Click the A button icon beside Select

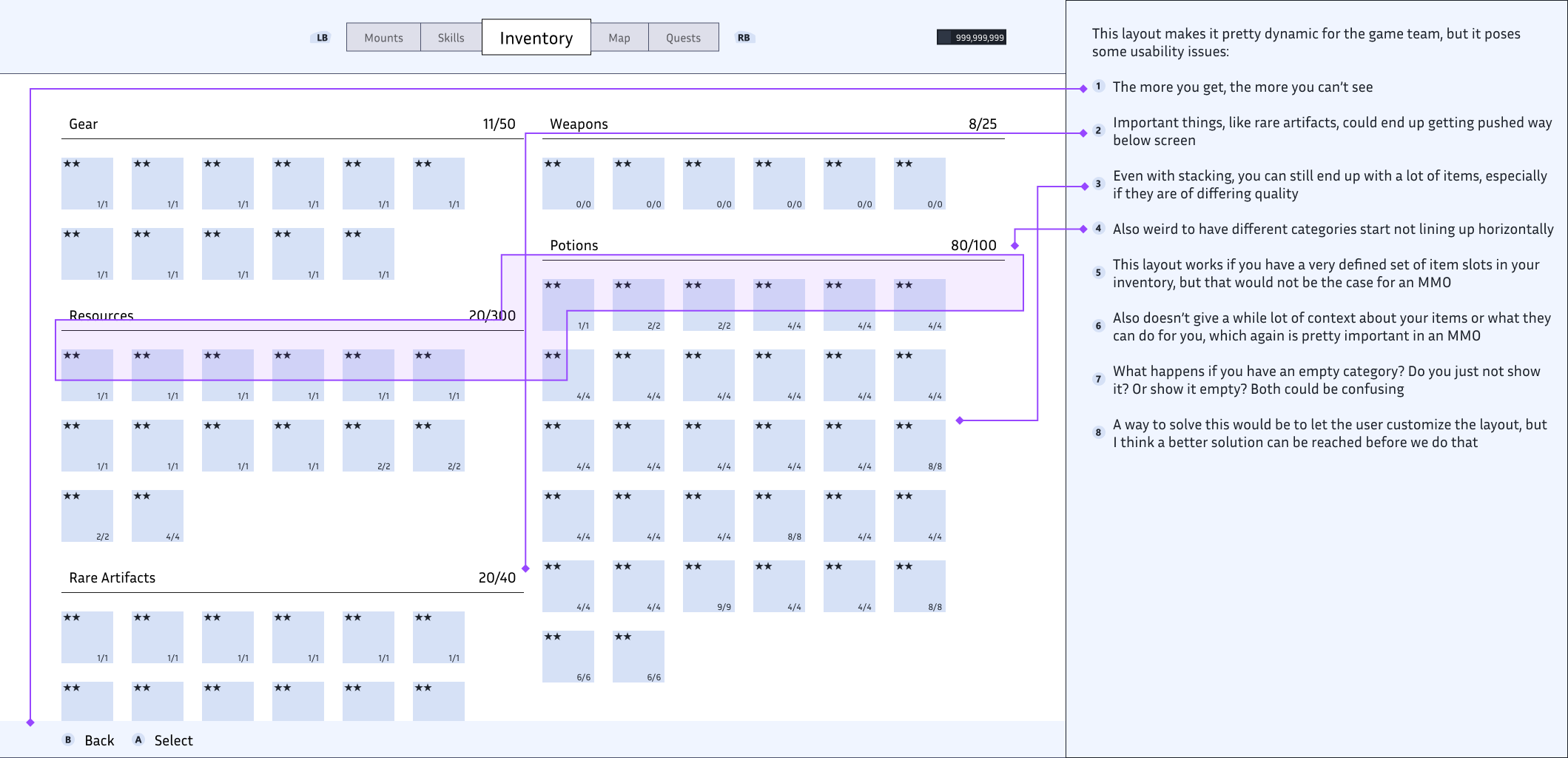pos(138,739)
